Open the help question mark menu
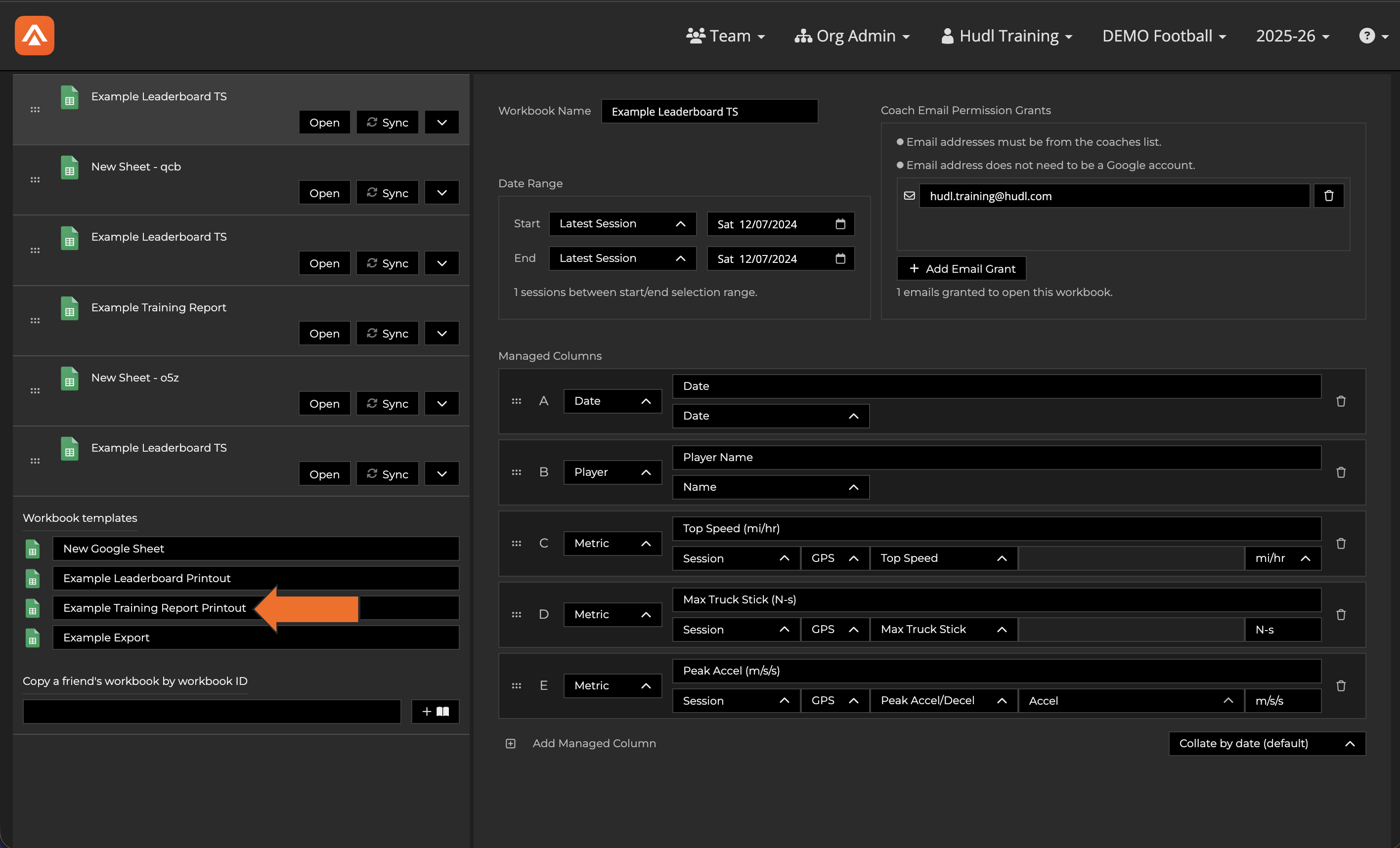 pyautogui.click(x=1373, y=36)
